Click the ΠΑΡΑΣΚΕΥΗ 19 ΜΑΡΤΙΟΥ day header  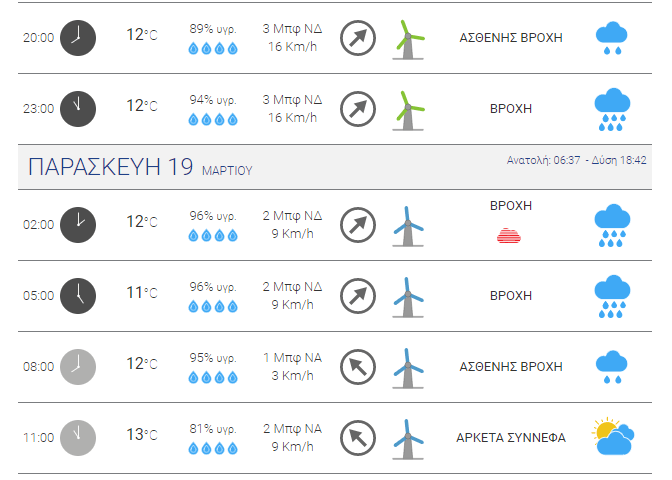point(140,167)
